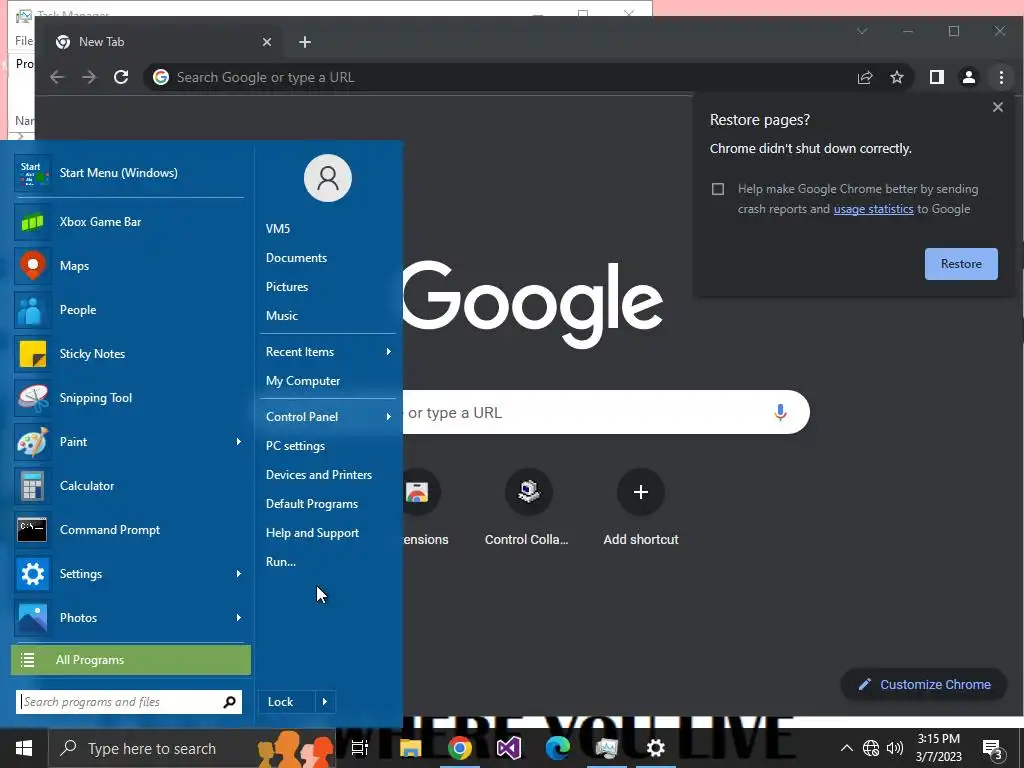Launch Microsoft Edge from taskbar
1024x768 pixels.
[558, 748]
